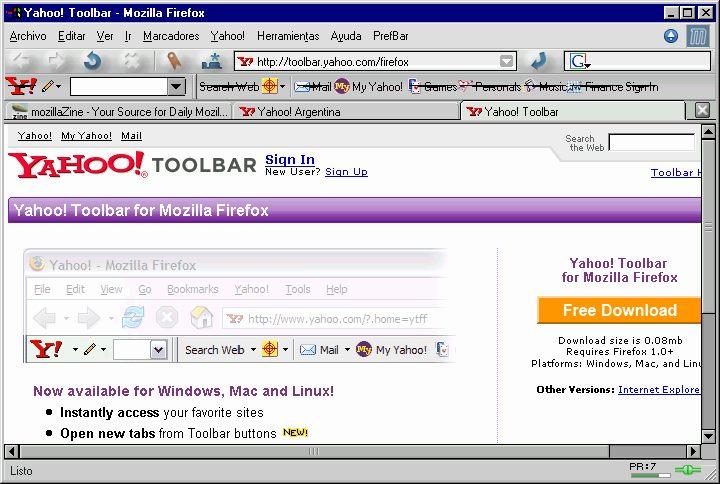Open My Yahoo! from the Yahoo! Toolbar
Screen dimensions: 720x484
[x=368, y=87]
